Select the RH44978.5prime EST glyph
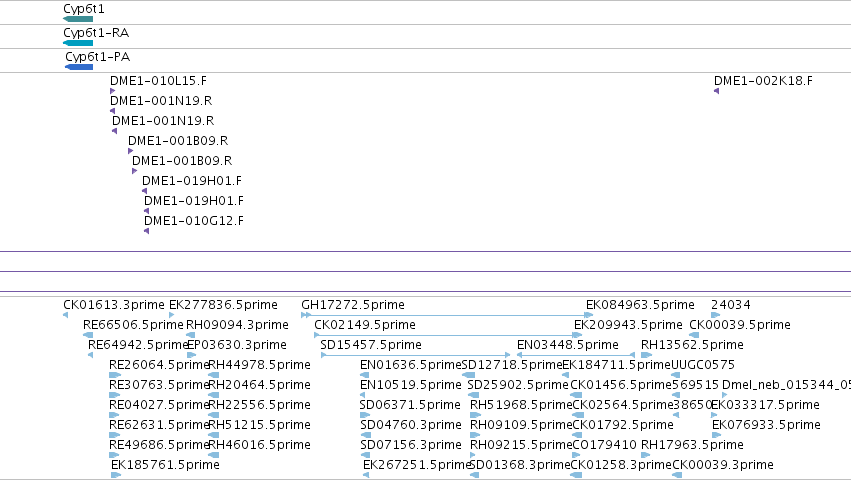851x480 pixels. click(x=213, y=375)
